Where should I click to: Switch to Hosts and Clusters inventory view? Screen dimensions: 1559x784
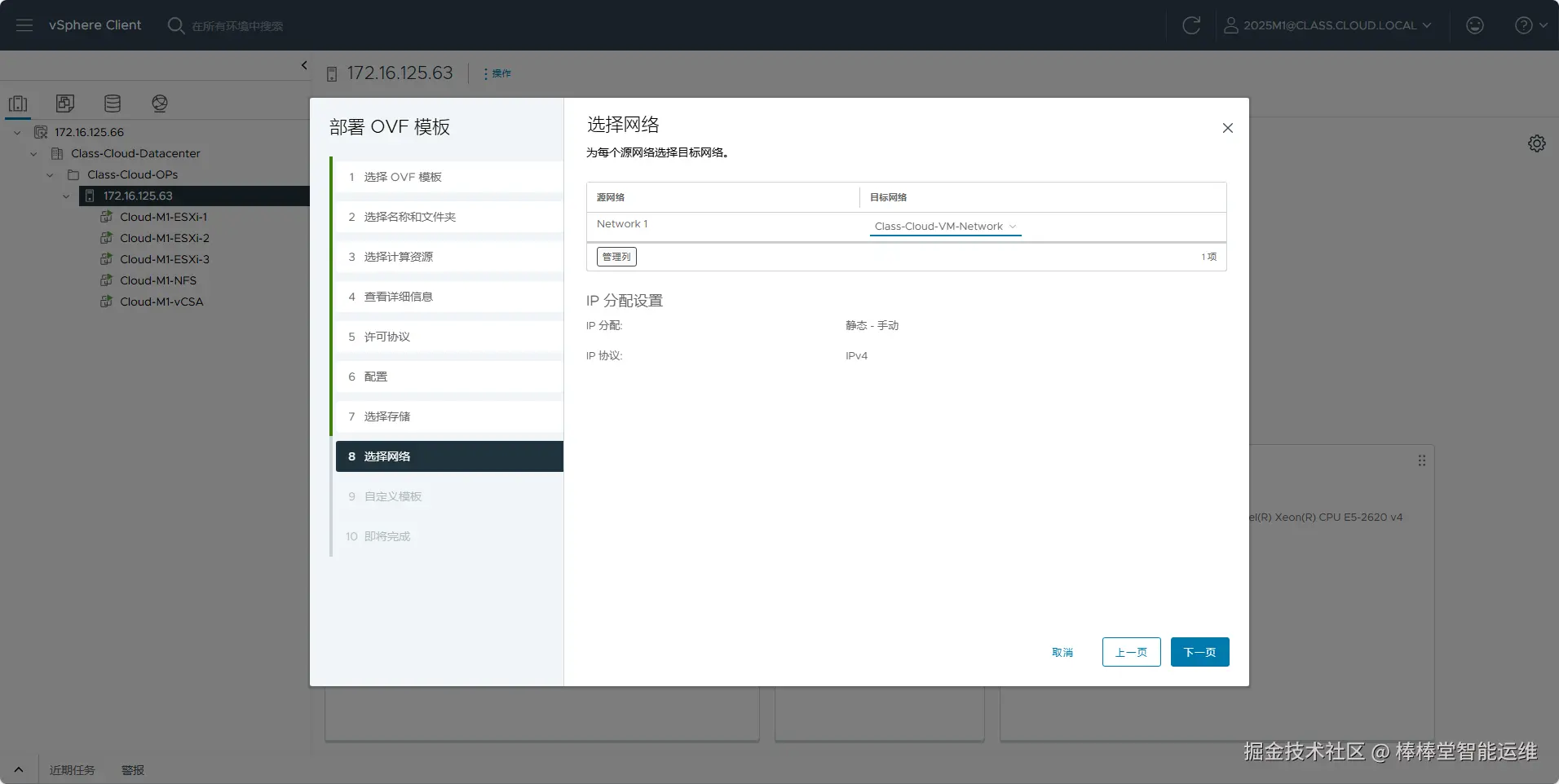coord(18,104)
